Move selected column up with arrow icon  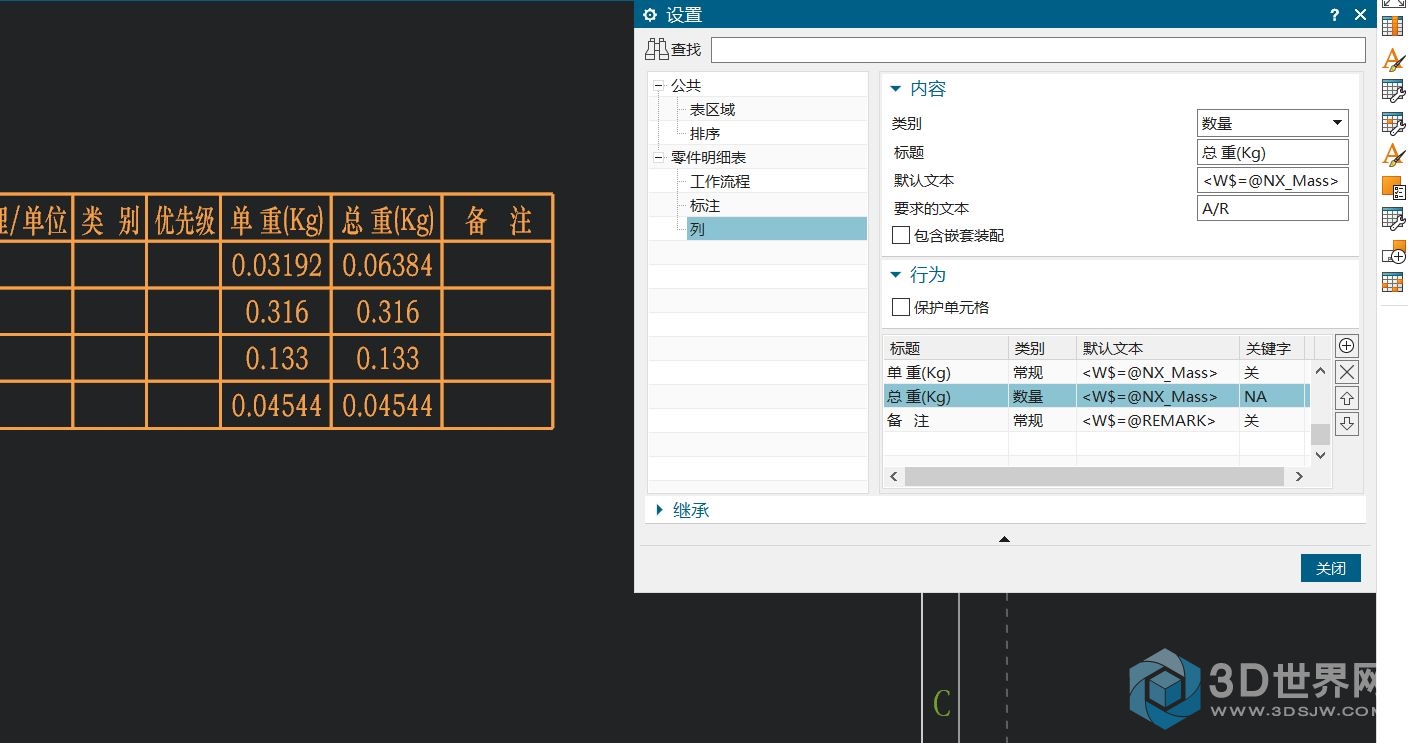pos(1347,398)
